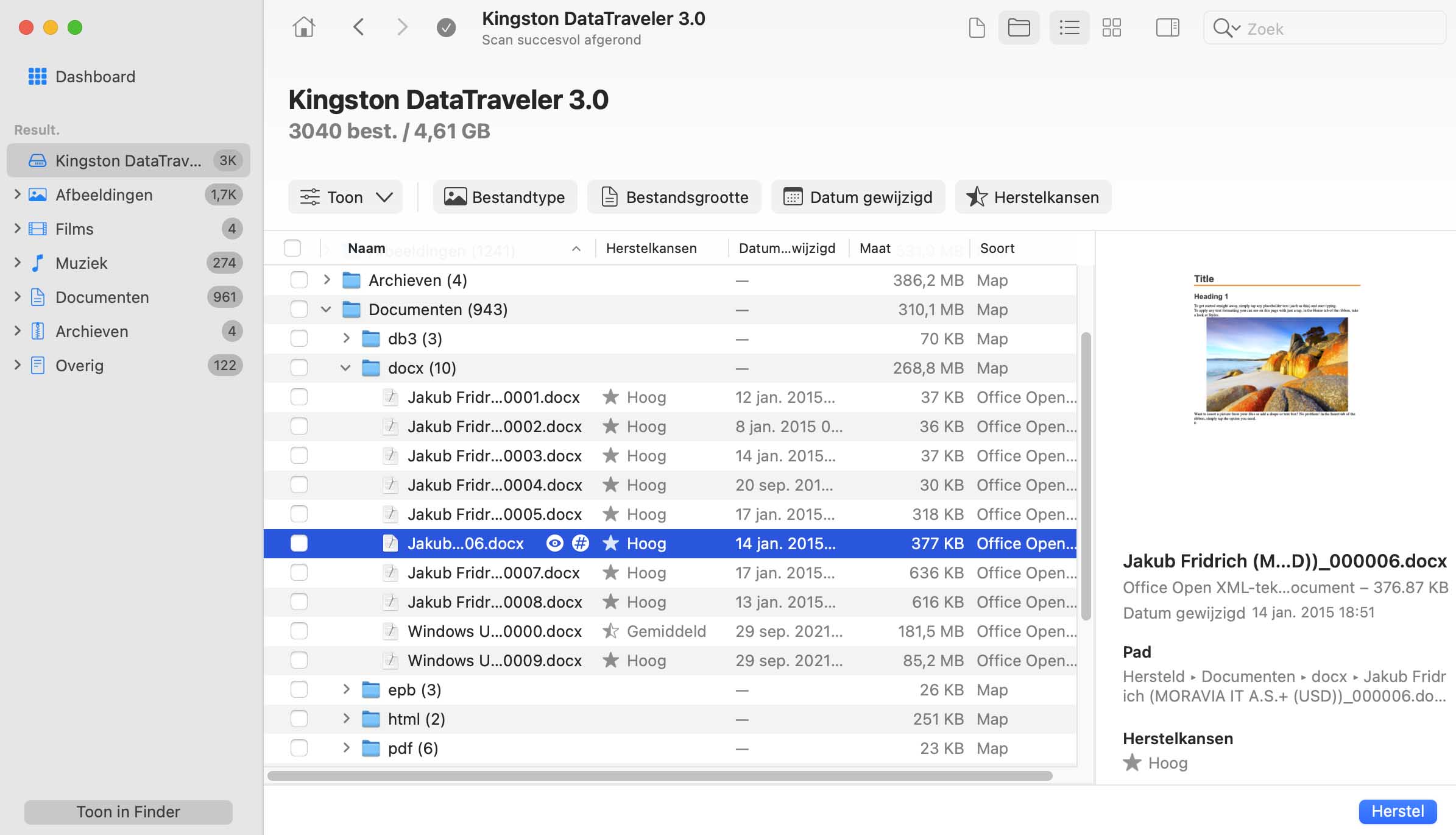Expand the Archieven (4) folder row

pos(327,280)
